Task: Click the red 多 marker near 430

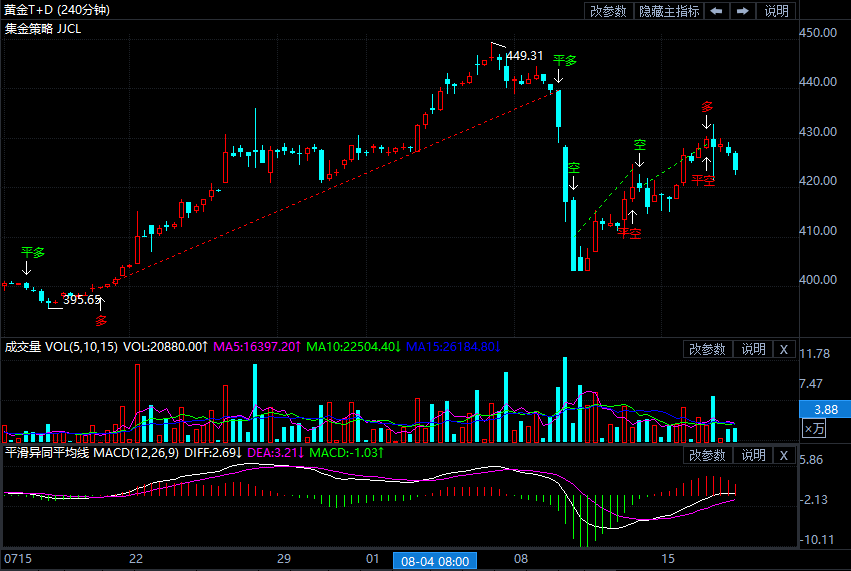Action: (707, 107)
